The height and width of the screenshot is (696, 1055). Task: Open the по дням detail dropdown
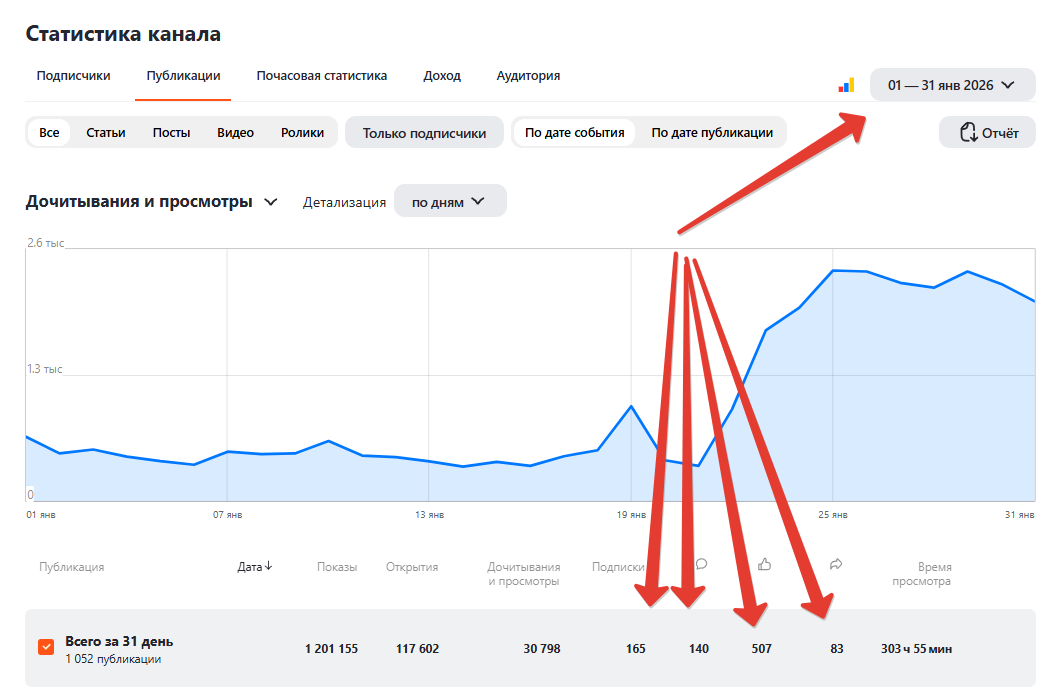pyautogui.click(x=449, y=201)
